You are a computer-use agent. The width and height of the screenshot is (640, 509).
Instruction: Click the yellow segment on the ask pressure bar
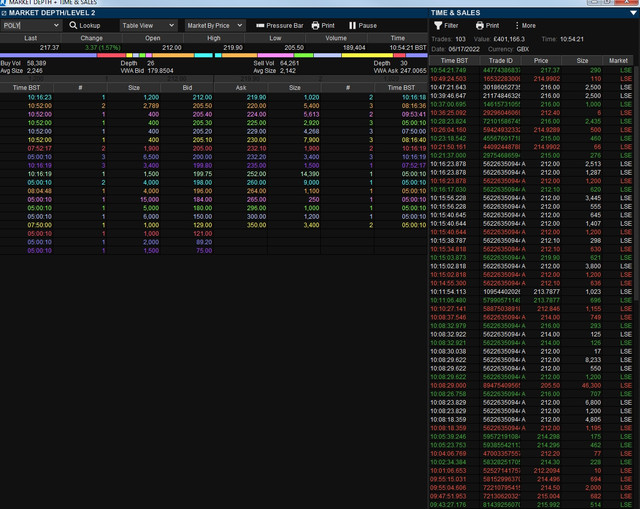click(x=367, y=55)
